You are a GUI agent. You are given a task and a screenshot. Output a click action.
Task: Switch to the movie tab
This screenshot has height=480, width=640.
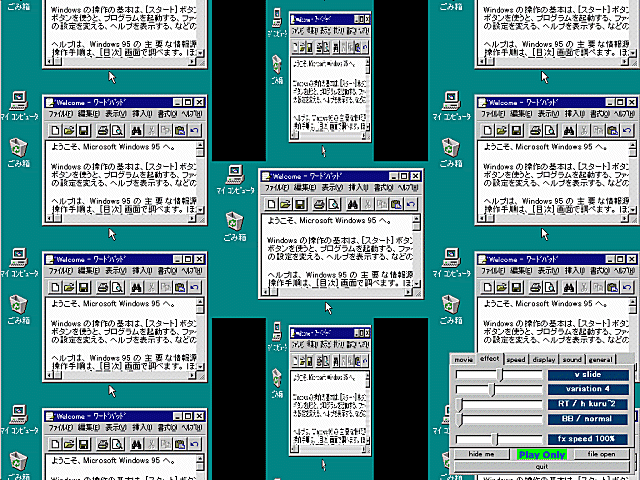[x=464, y=360]
